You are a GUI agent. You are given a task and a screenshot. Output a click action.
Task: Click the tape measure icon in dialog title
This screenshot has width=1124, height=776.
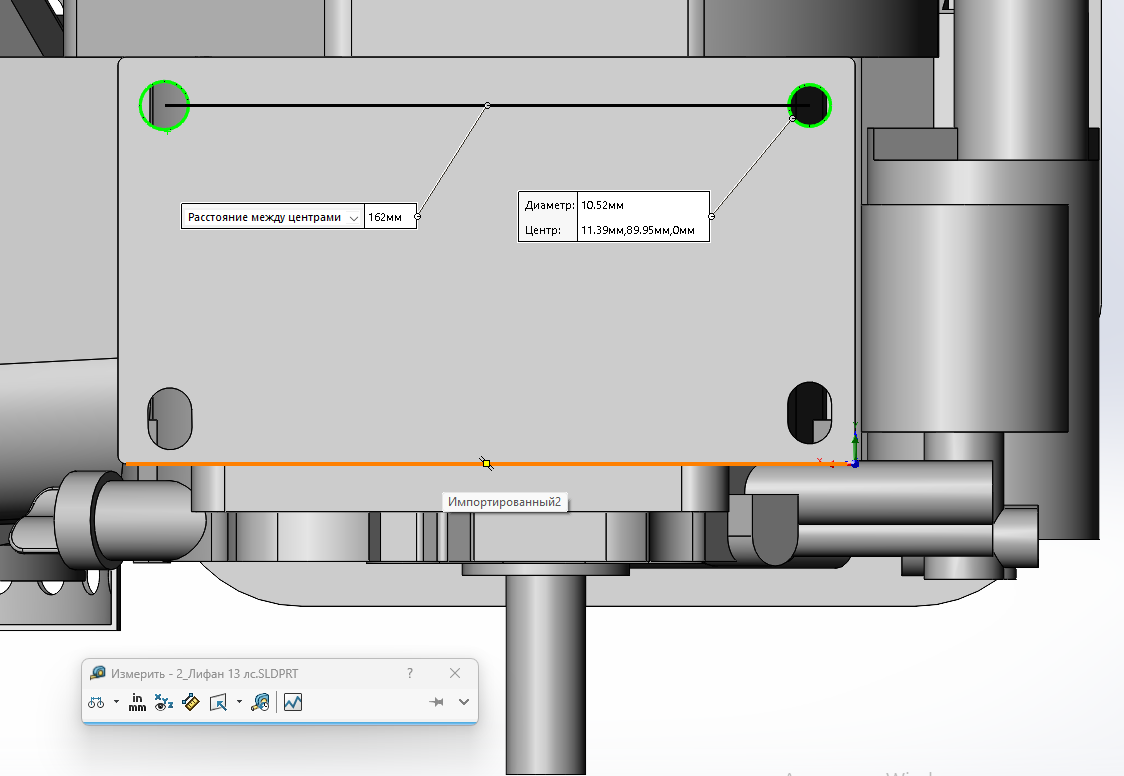(x=97, y=674)
